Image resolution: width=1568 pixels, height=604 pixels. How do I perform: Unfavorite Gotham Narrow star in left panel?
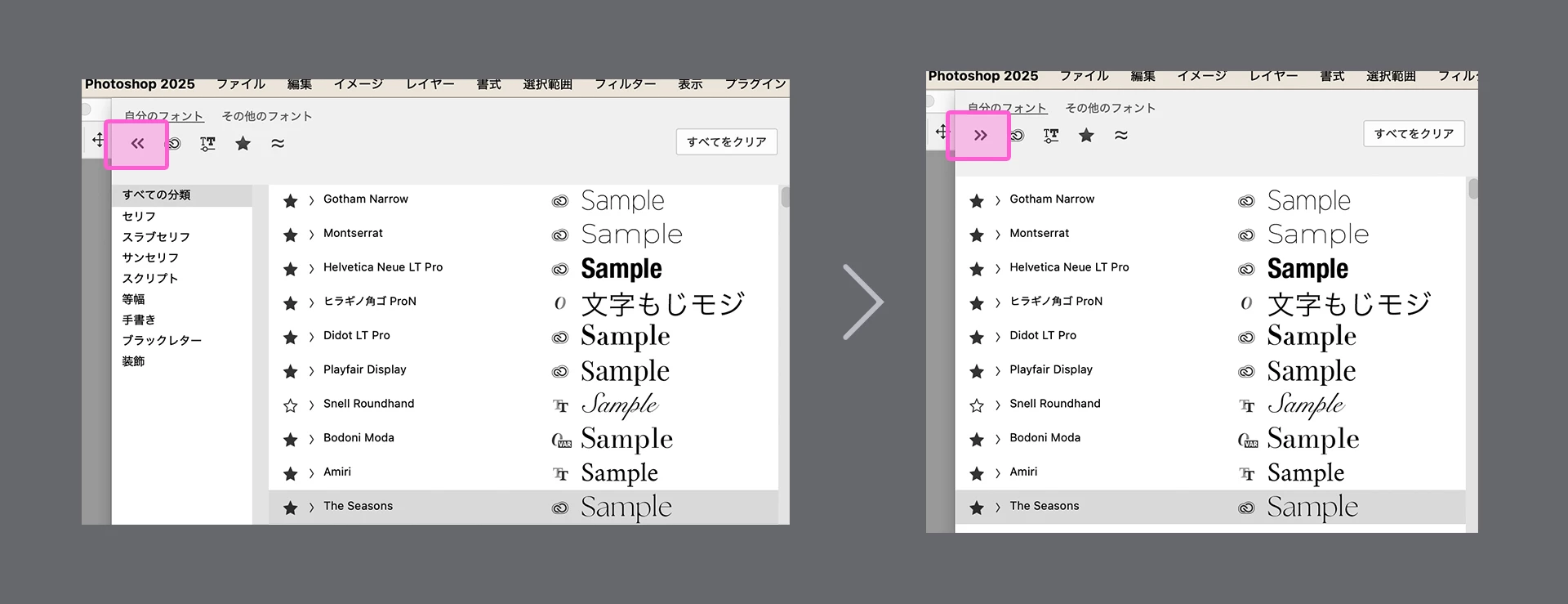tap(290, 201)
